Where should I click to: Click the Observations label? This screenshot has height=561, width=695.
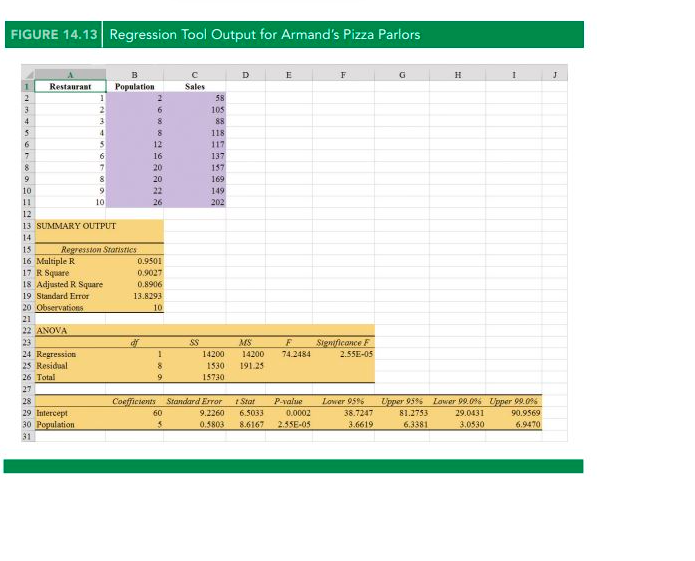(x=60, y=308)
